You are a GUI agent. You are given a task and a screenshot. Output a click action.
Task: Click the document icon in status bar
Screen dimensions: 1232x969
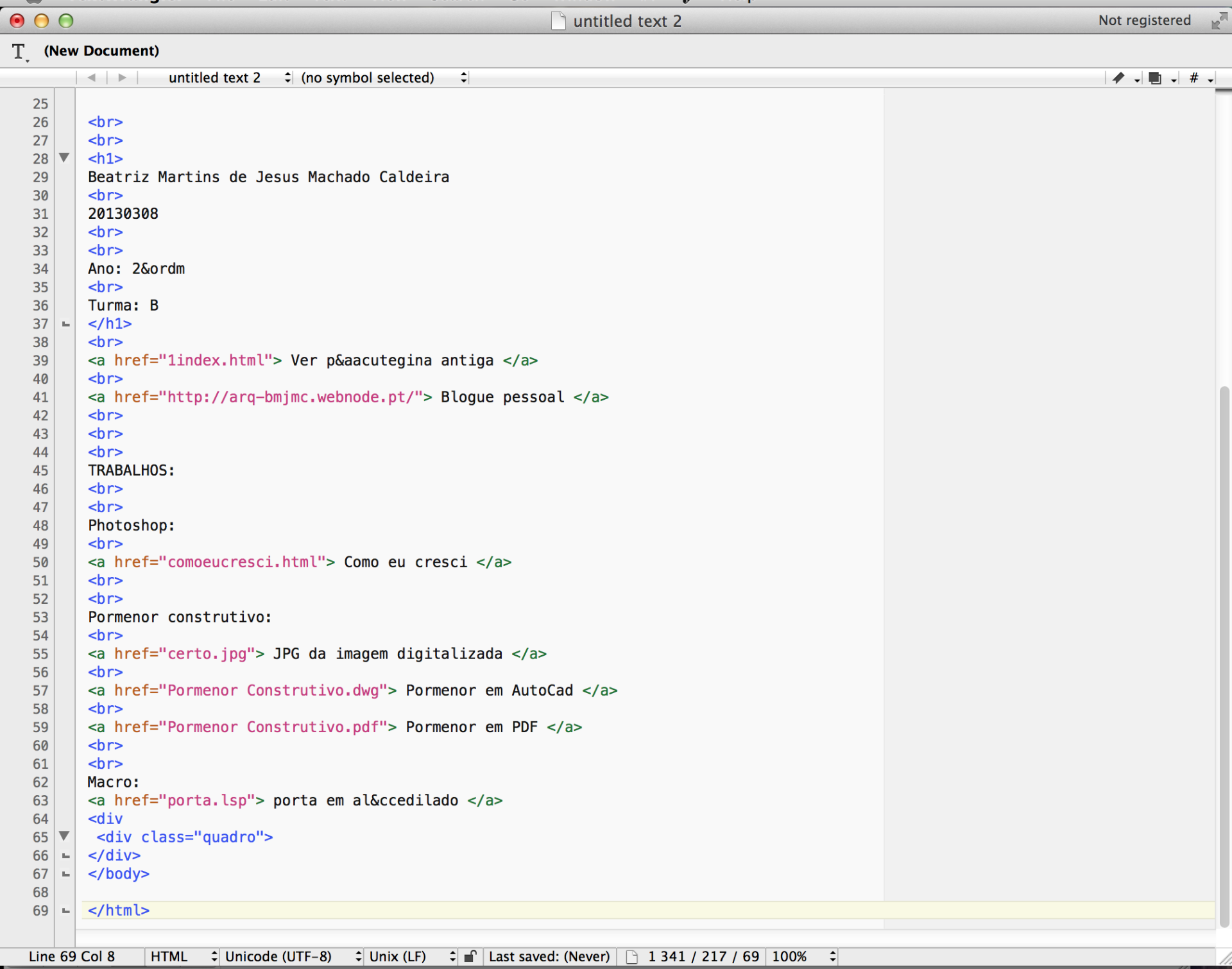(x=632, y=956)
